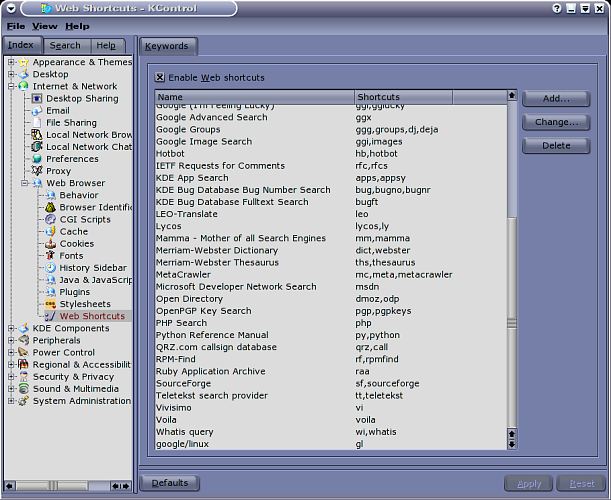Click the Power Control icon
Screen dimensions: 611x500
click(x=24, y=352)
